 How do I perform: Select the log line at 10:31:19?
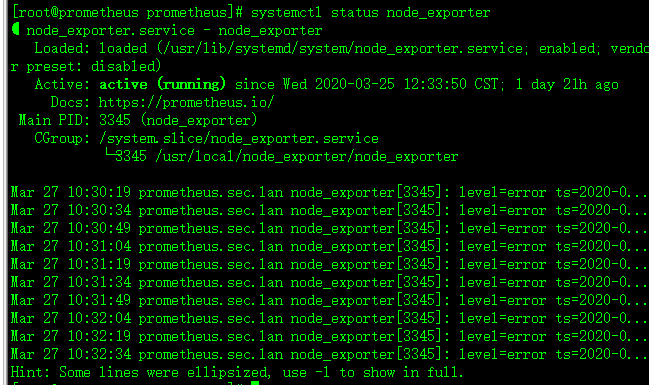tap(329, 265)
